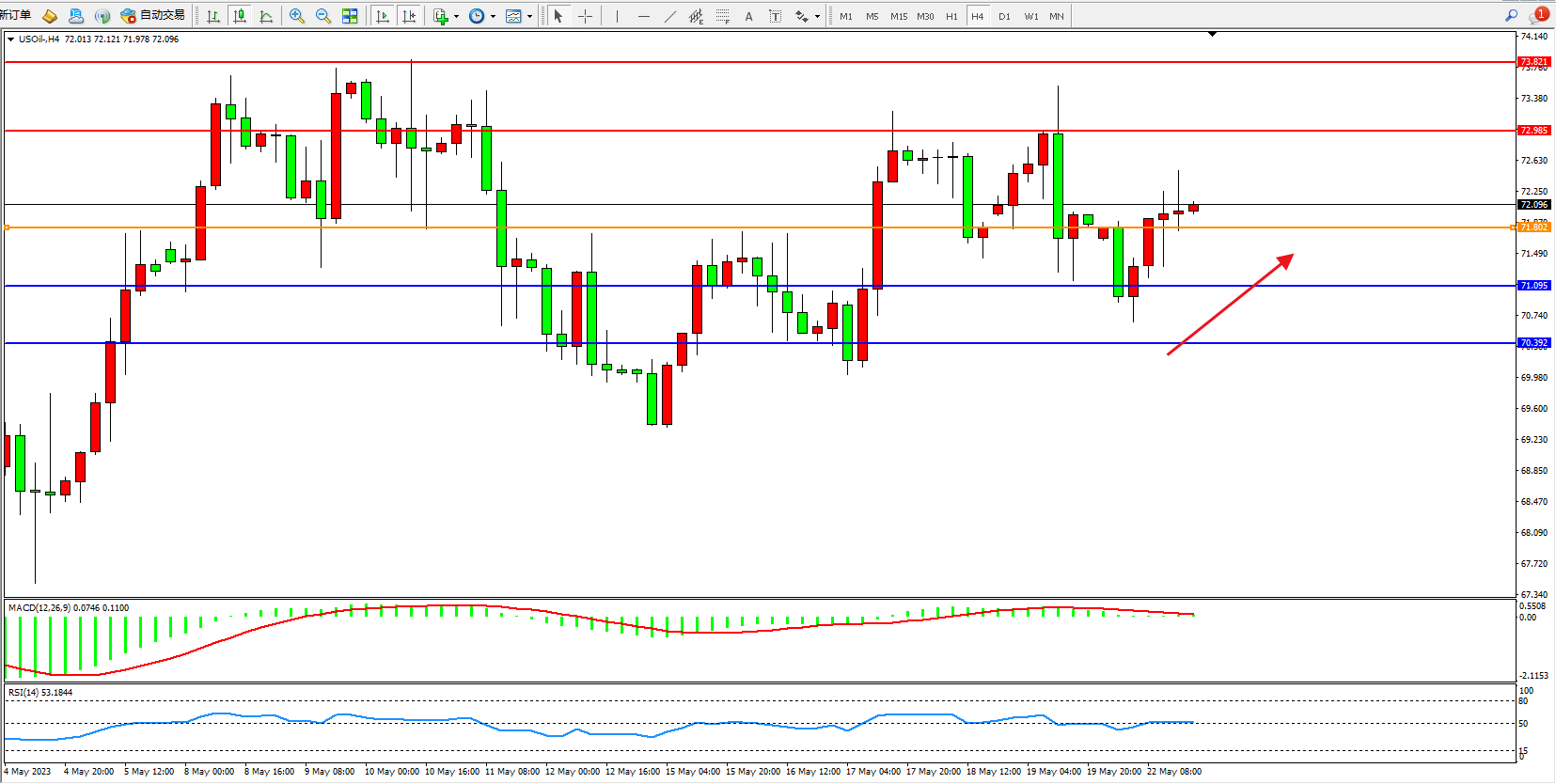Viewport: 1556px width, 784px height.
Task: Select the text label 'A' tool
Action: 748,16
